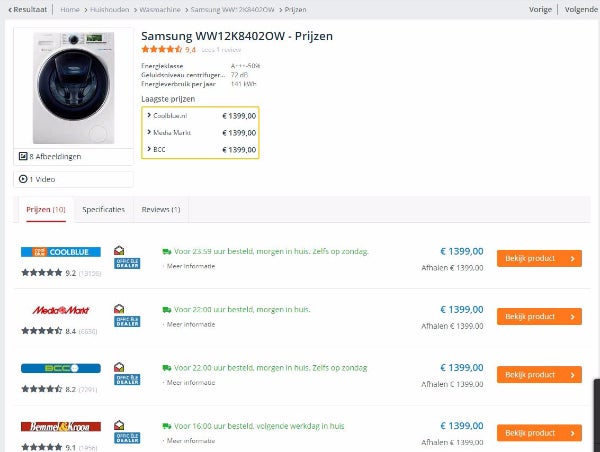Click the MediaMarkt shop logo
Viewport: 600px width, 452px height.
click(x=61, y=310)
